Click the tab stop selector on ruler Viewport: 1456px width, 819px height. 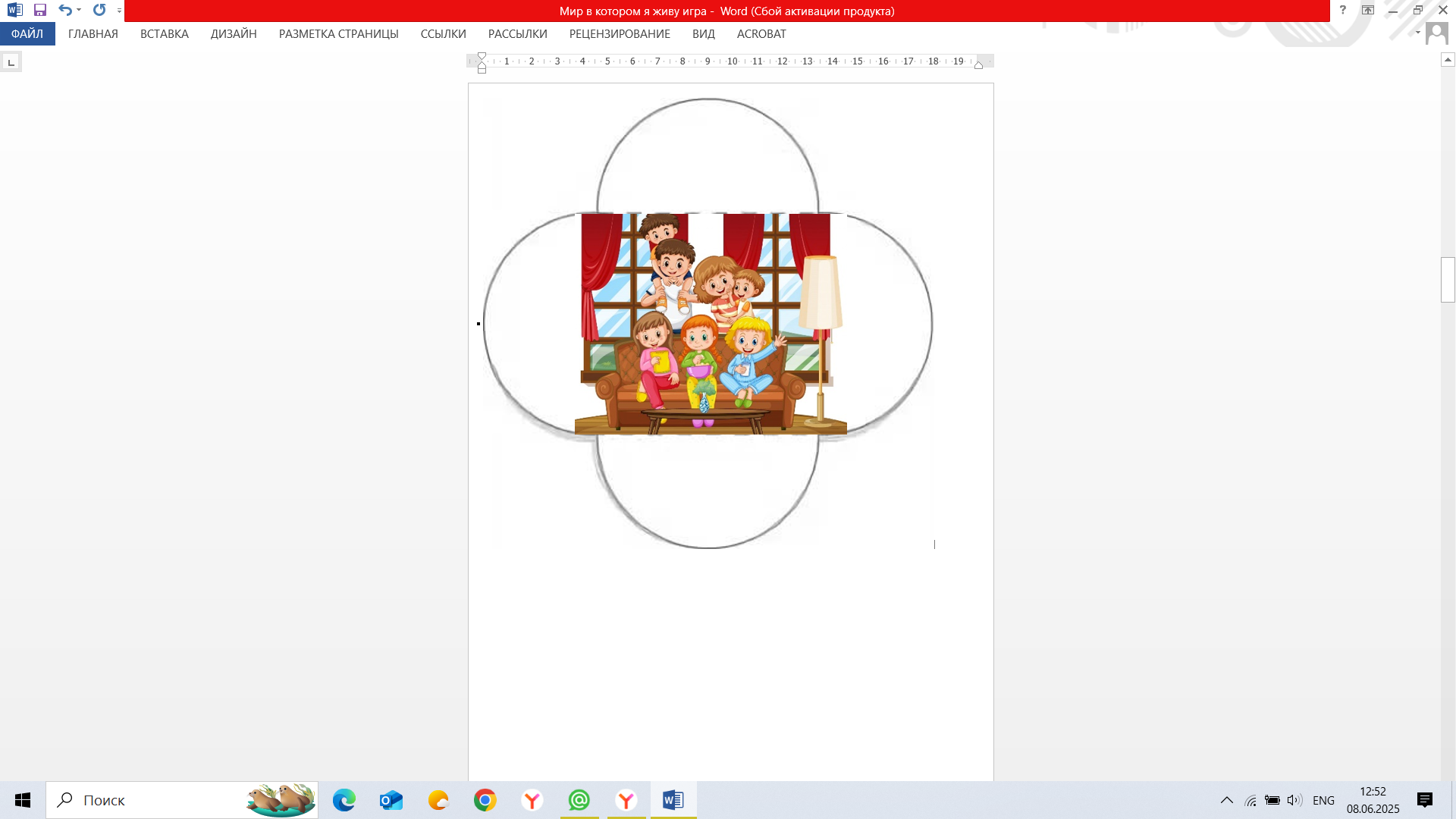11,62
